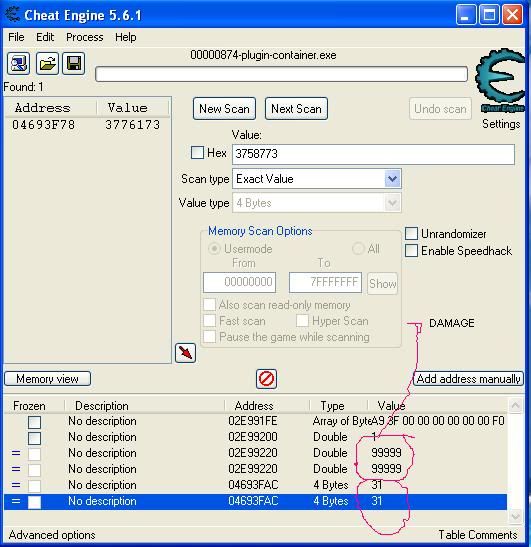
Task: Enable the Unrandomizer checkbox
Action: [x=411, y=234]
